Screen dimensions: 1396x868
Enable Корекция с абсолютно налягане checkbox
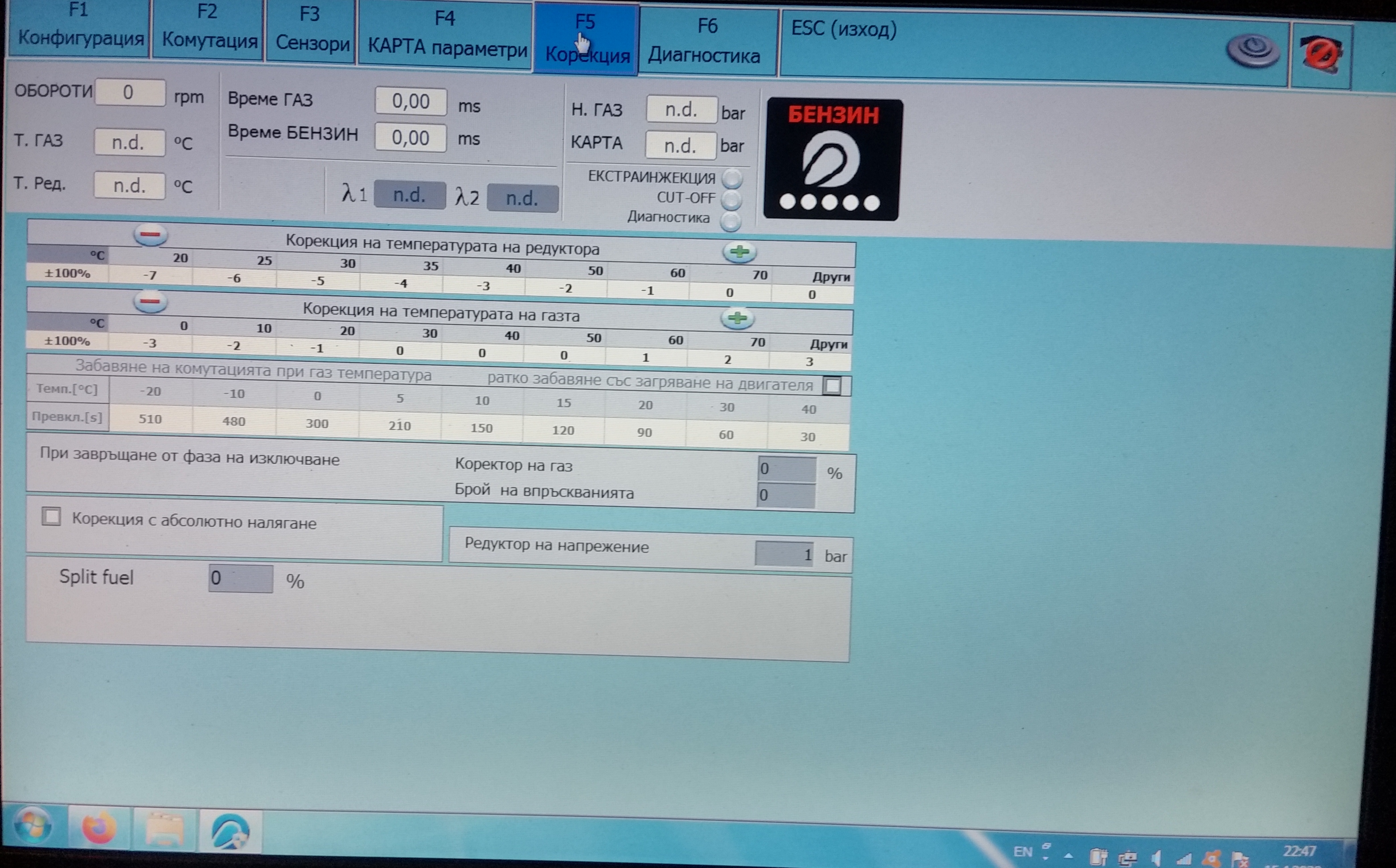point(52,517)
